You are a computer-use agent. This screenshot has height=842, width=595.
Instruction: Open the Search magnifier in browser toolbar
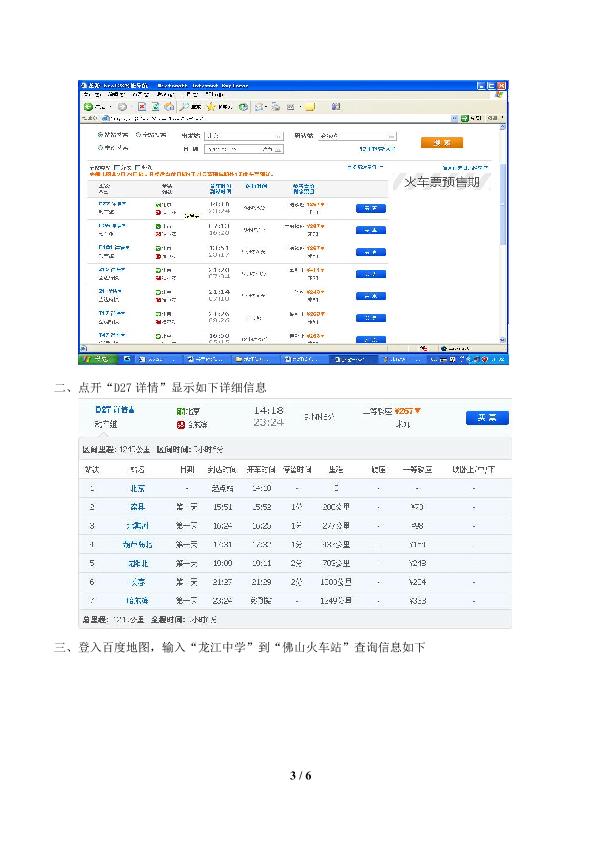pos(184,107)
